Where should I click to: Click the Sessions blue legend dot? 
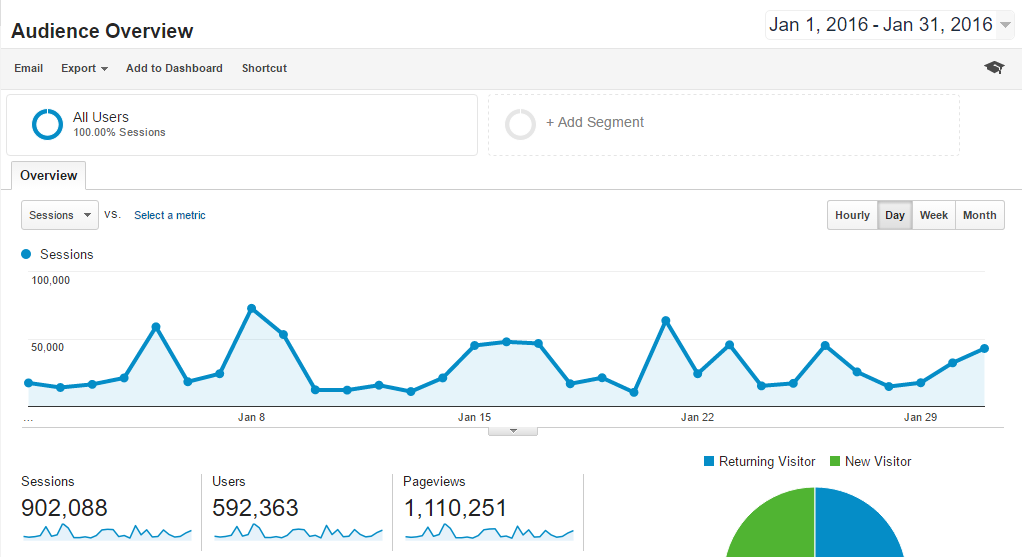click(x=26, y=254)
